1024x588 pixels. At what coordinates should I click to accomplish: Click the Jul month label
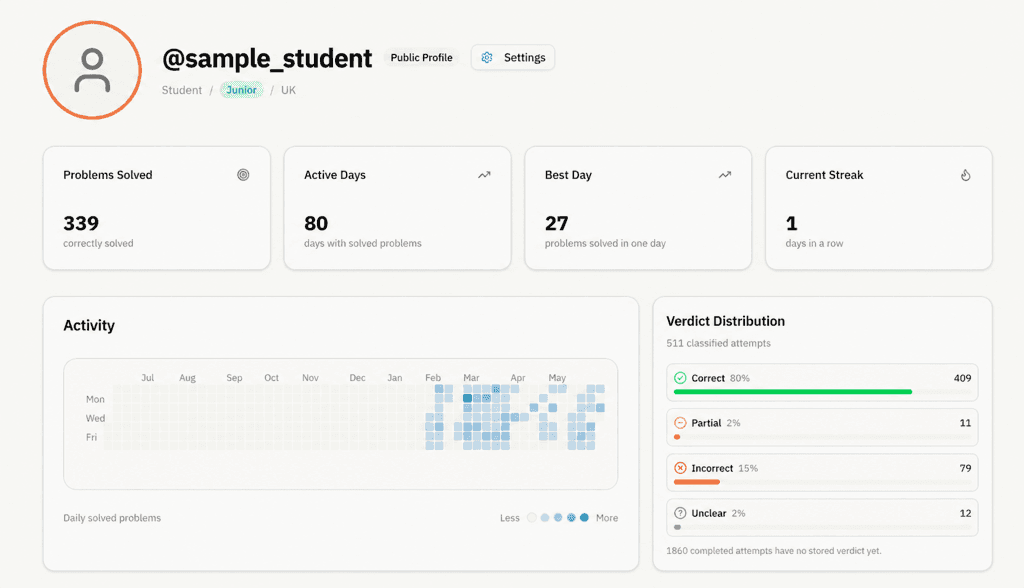[x=148, y=378]
